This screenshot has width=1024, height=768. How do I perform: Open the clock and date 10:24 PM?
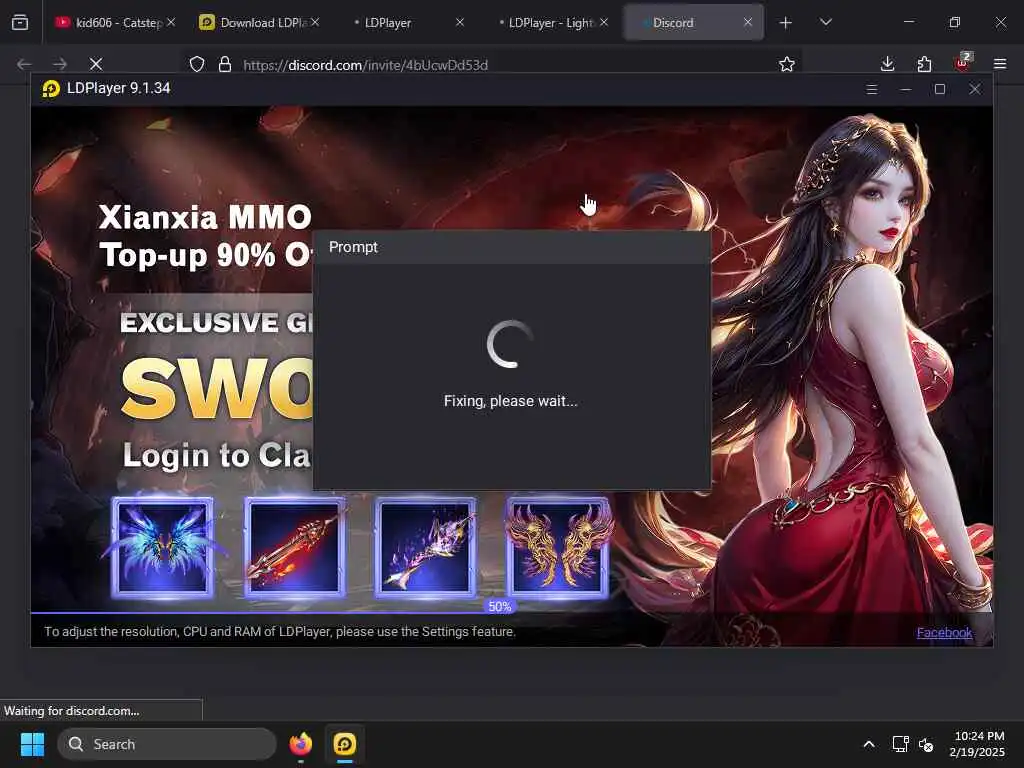(978, 744)
